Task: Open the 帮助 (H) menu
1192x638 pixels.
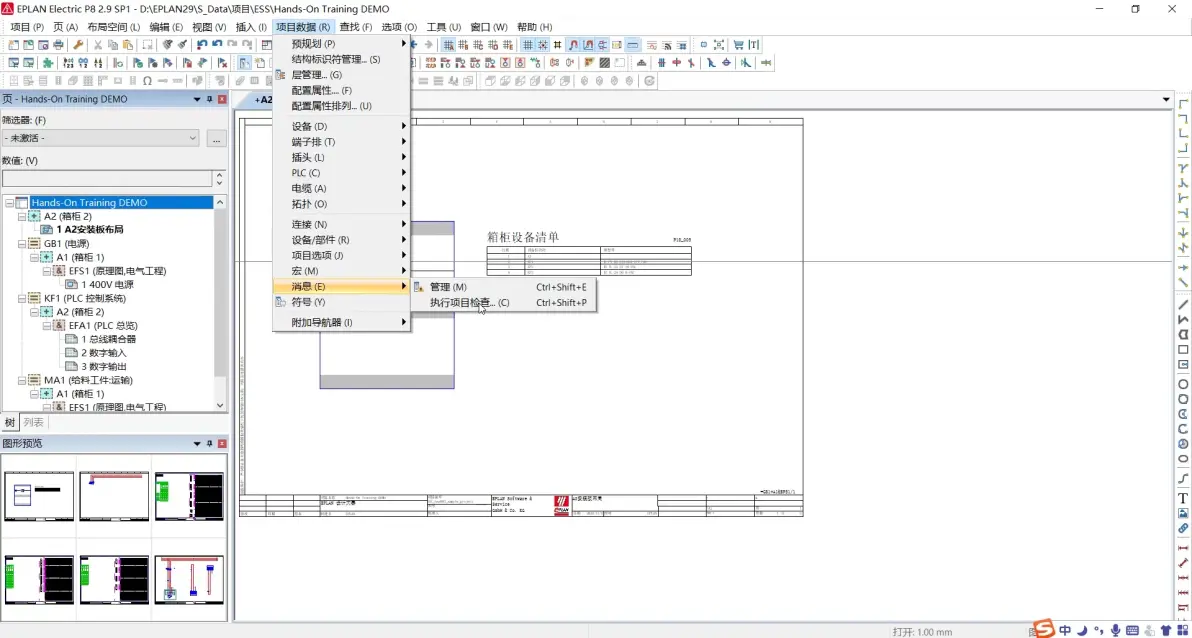Action: pyautogui.click(x=534, y=27)
